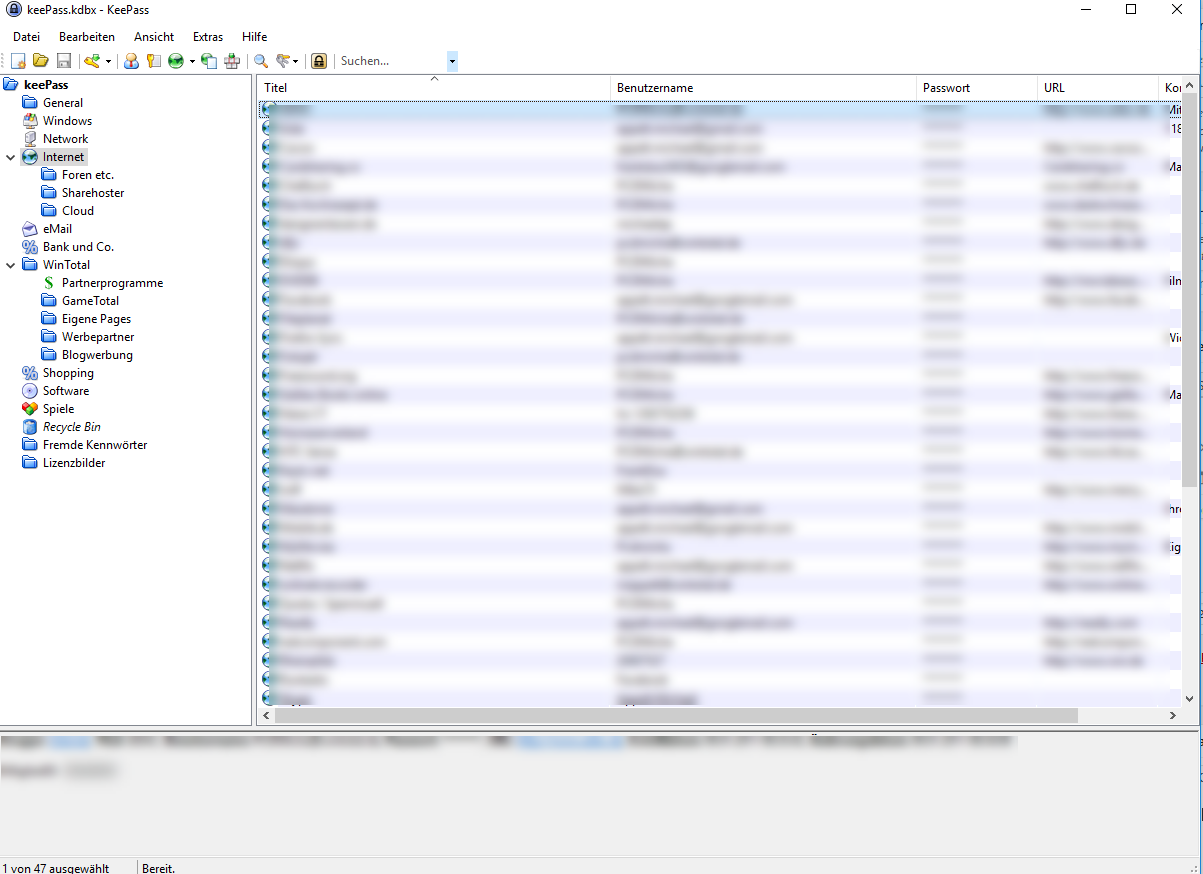Click the entry list scroll-left arrow
Image resolution: width=1203 pixels, height=874 pixels.
[x=266, y=716]
